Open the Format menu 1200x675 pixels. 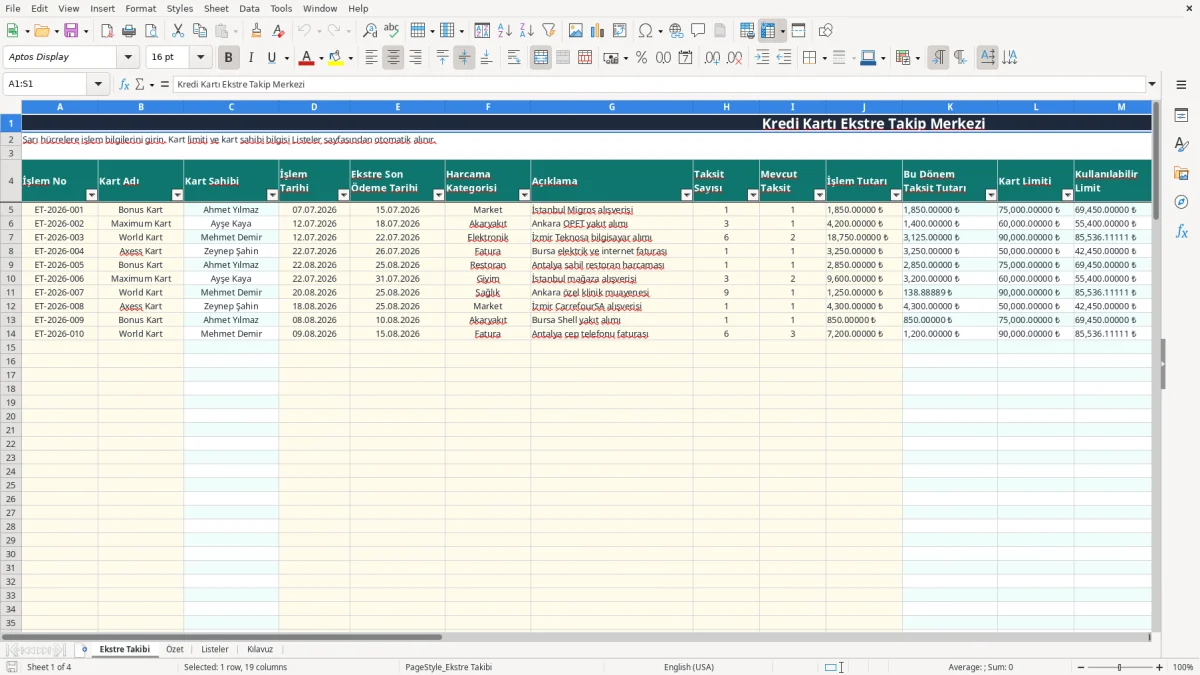(140, 8)
